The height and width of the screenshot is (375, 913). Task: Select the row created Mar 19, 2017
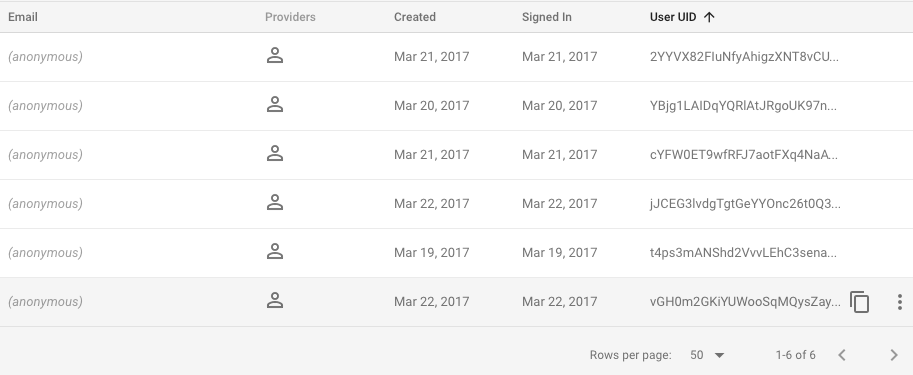[x=456, y=253]
